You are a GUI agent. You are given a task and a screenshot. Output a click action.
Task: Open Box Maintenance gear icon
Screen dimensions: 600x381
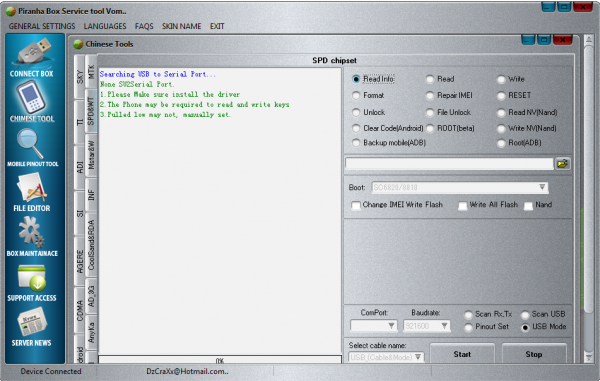click(x=31, y=232)
